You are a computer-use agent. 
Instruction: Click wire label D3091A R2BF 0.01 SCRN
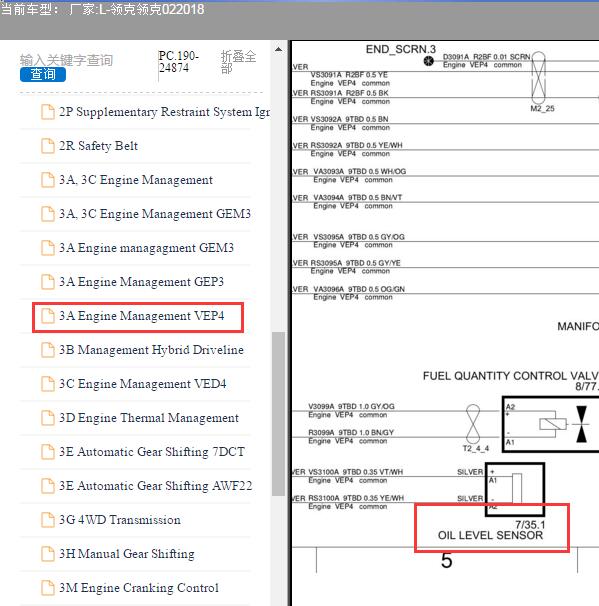487,57
